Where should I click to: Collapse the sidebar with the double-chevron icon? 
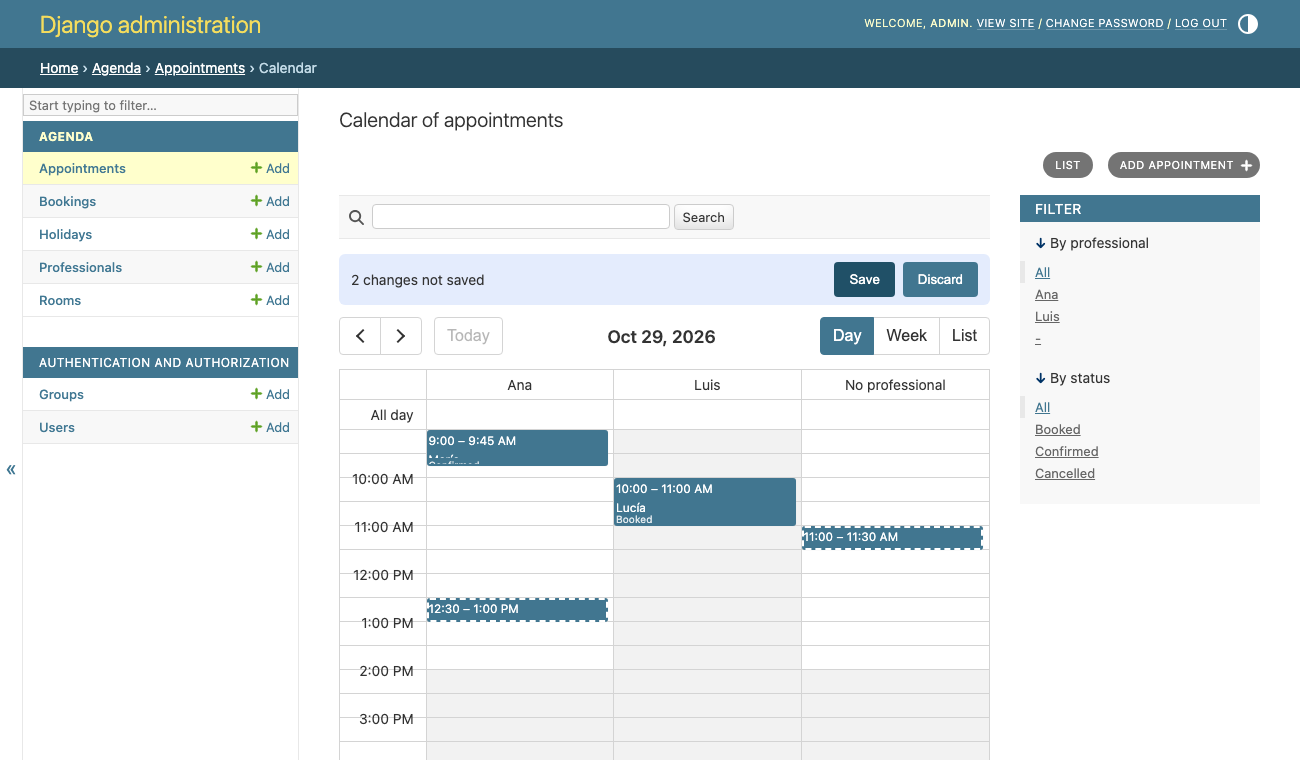[11, 469]
